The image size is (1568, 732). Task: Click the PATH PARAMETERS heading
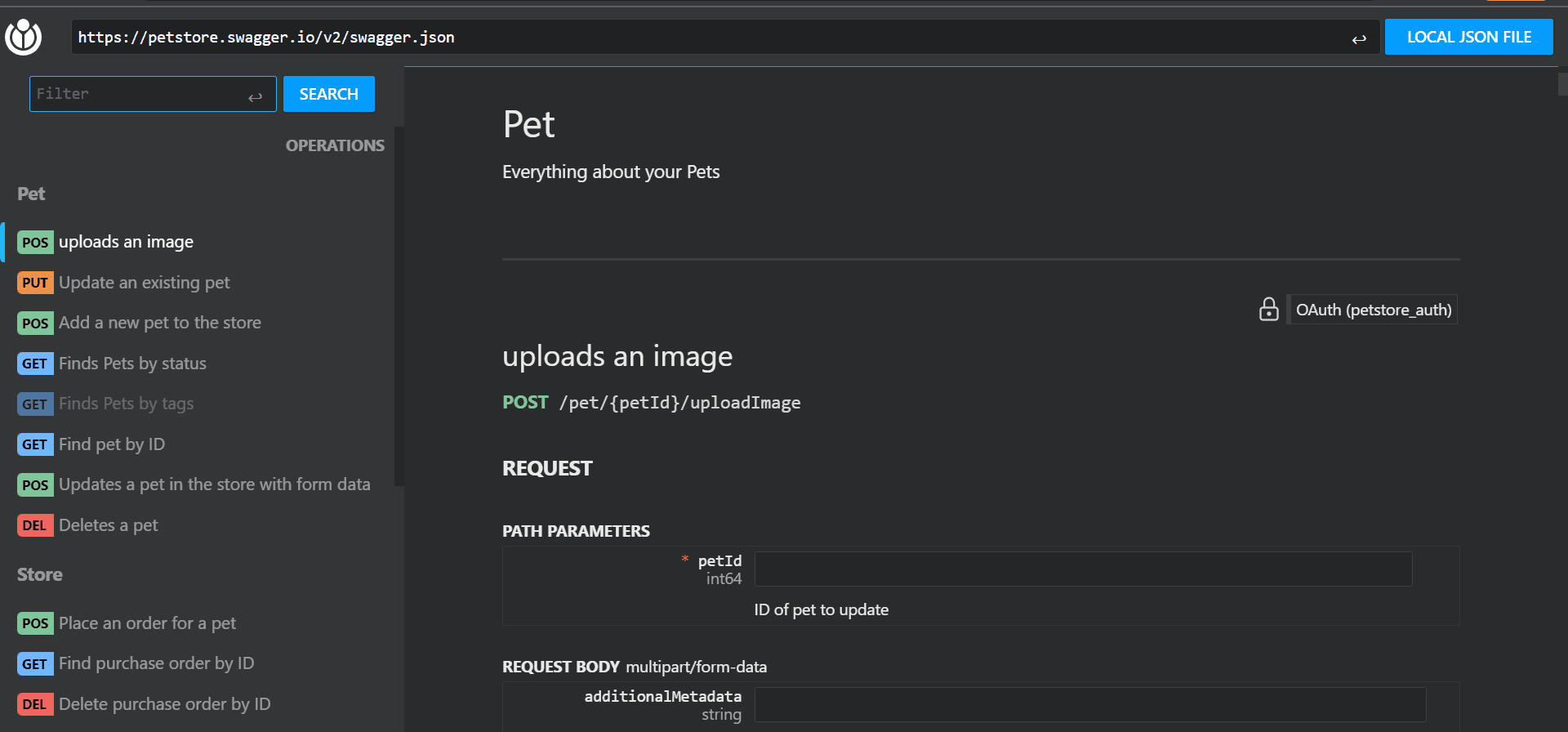click(576, 531)
